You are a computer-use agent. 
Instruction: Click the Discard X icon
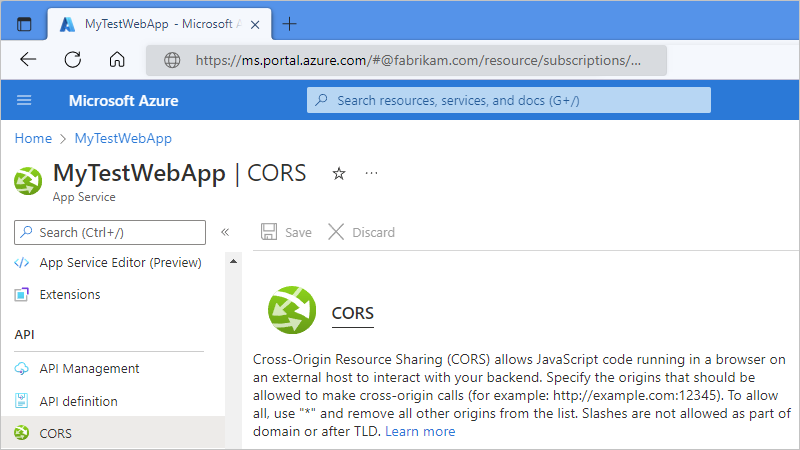point(336,232)
